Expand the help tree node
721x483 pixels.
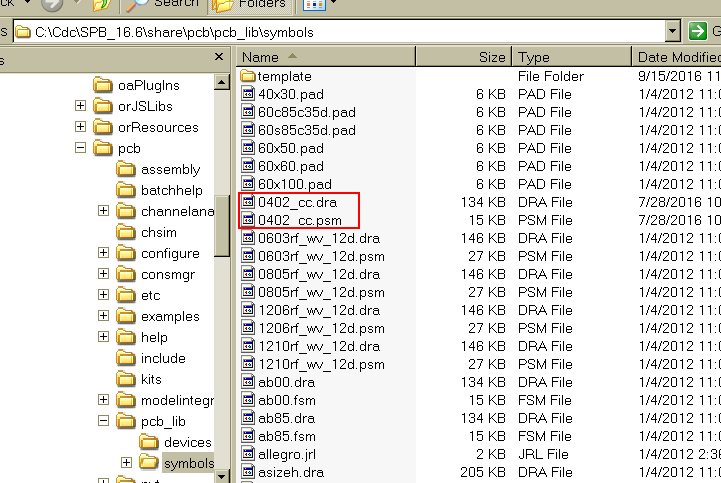[x=103, y=337]
